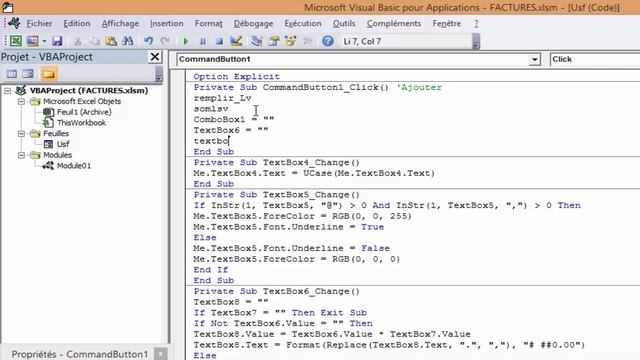Open the Object Browser toolbar icon
This screenshot has height=360, width=640.
[x=291, y=41]
